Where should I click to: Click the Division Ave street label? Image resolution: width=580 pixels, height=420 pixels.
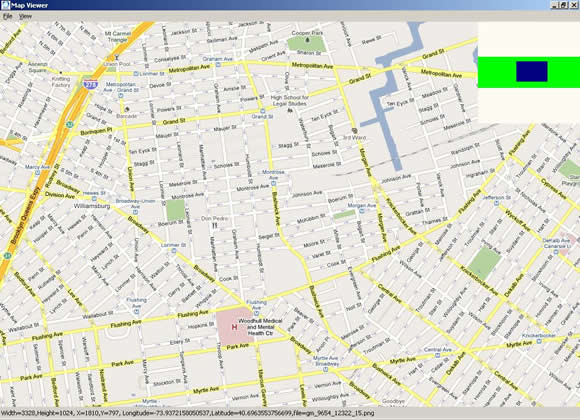(60, 195)
